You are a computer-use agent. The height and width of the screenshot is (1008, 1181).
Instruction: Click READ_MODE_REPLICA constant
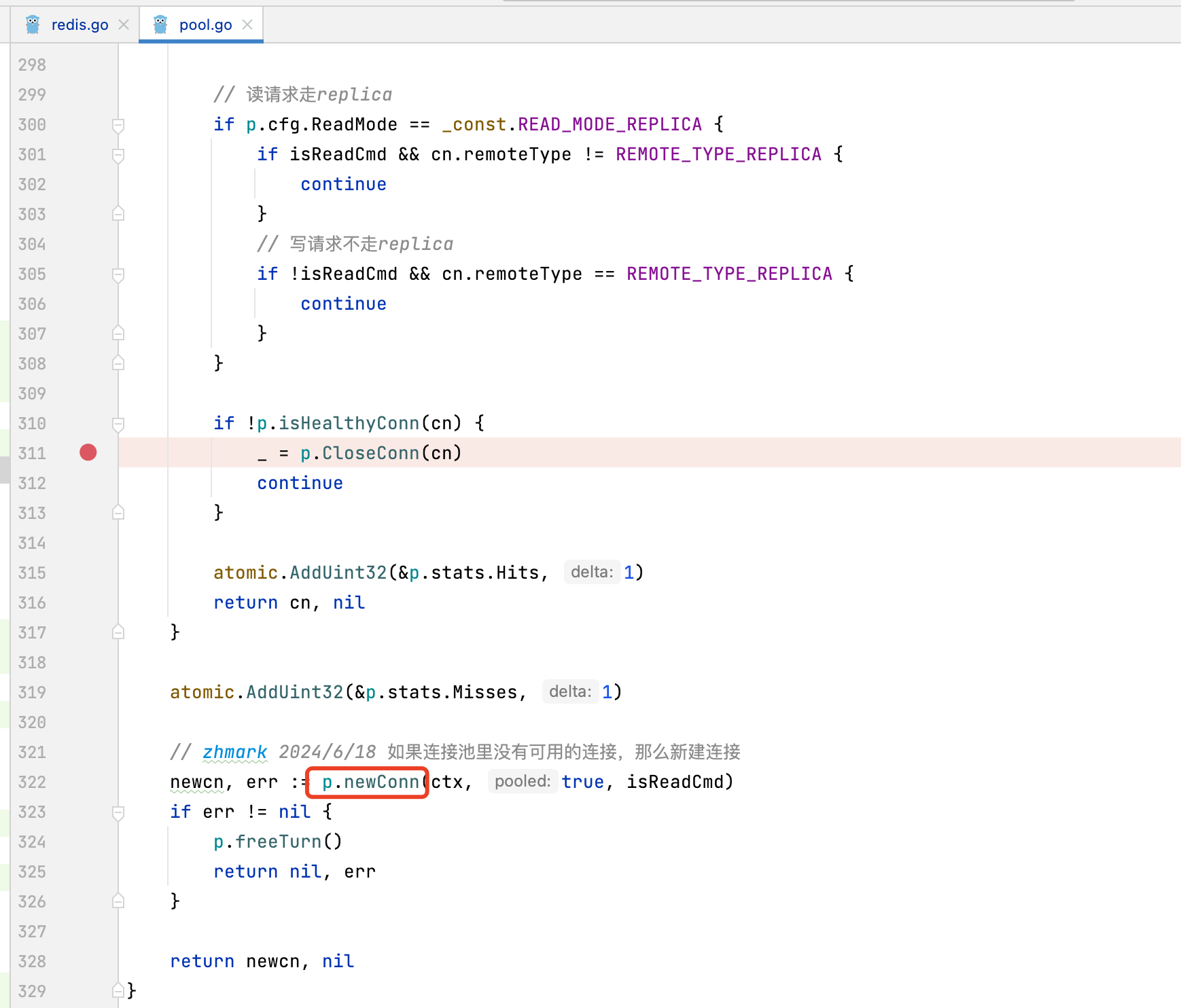tap(610, 124)
